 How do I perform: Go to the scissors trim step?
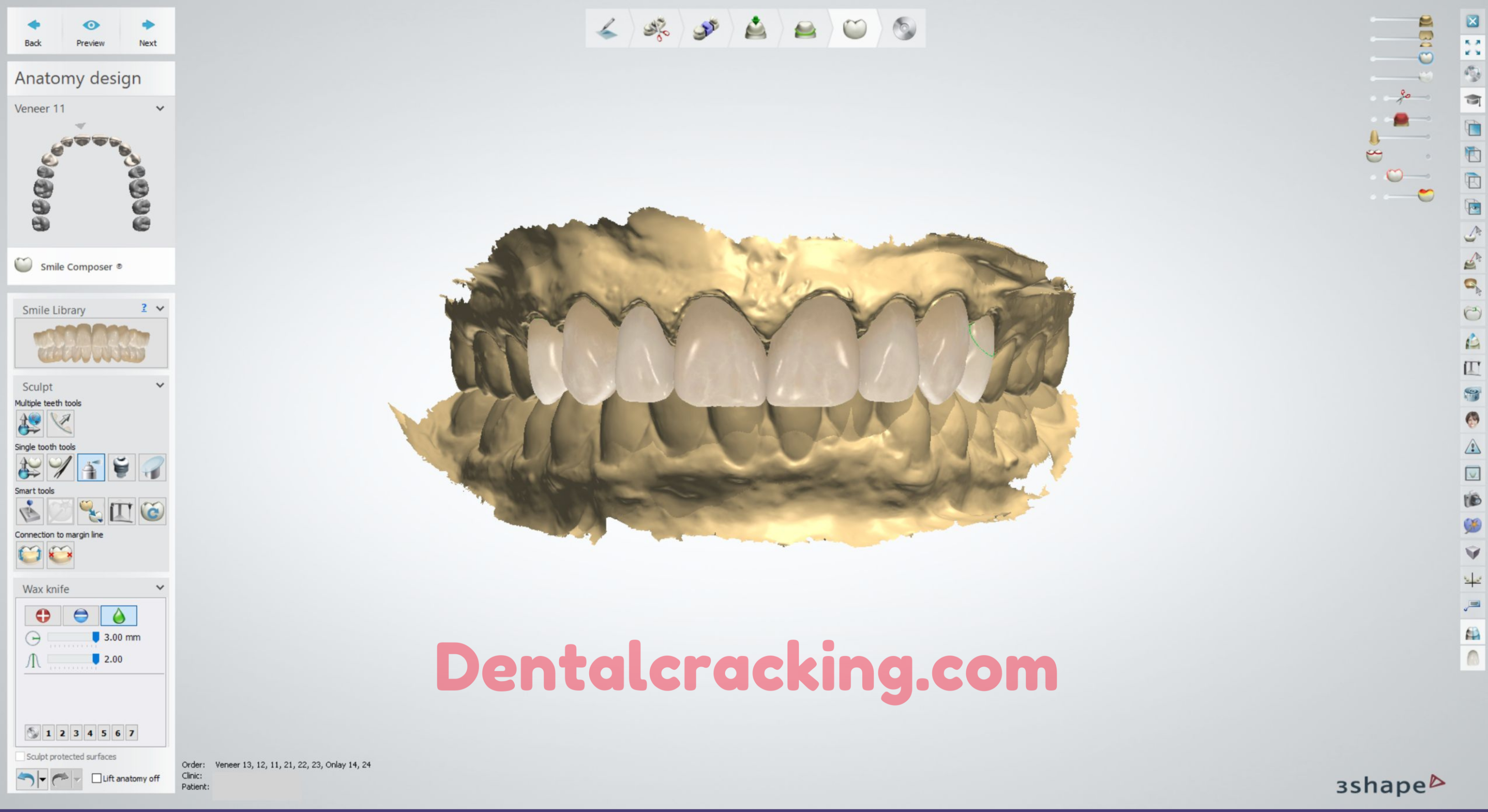coord(657,28)
